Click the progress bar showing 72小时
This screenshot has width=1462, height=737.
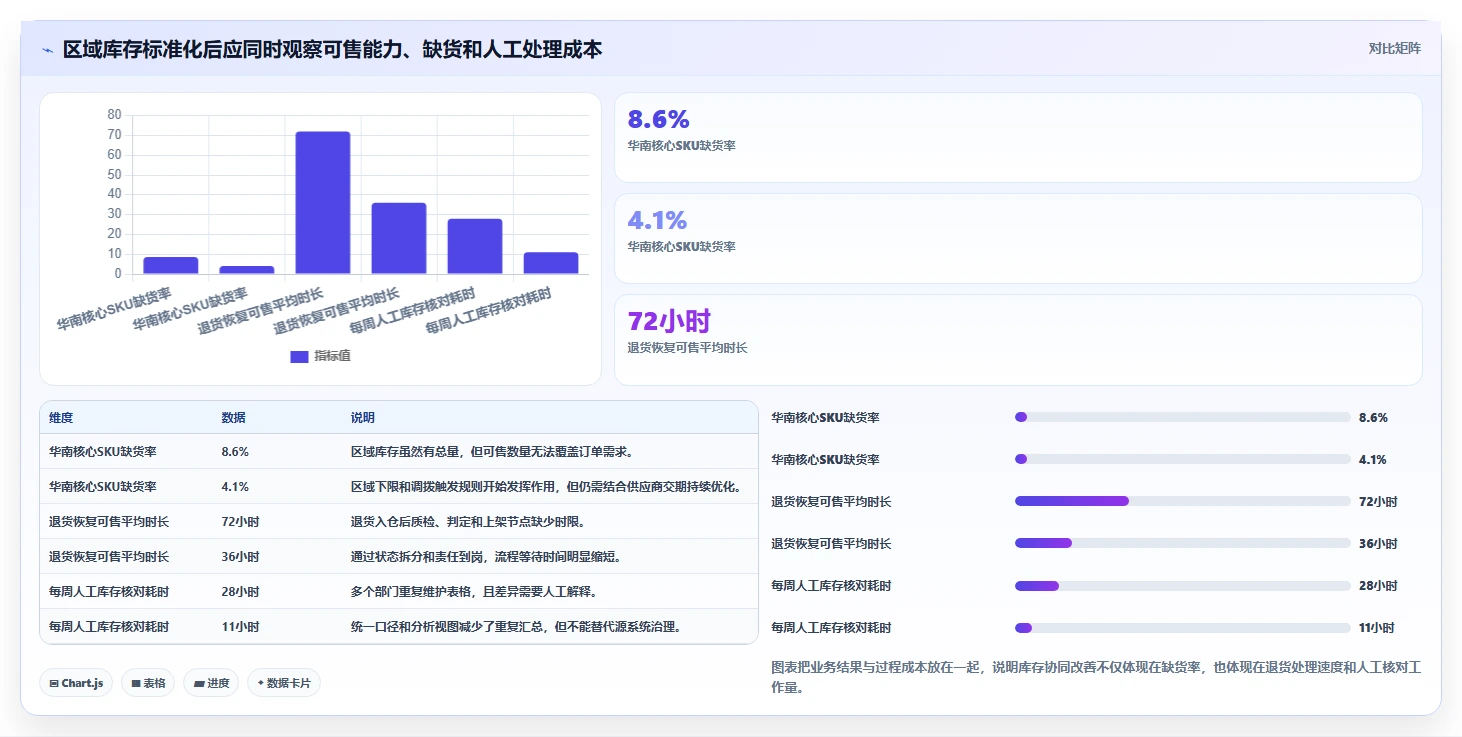click(x=1183, y=501)
